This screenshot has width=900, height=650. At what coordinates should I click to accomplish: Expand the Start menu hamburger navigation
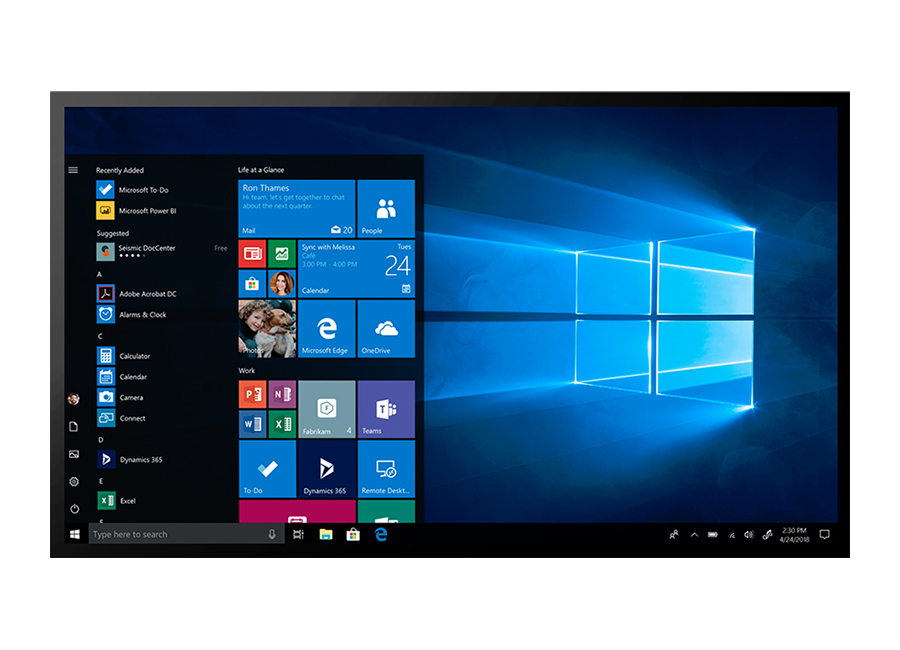[x=73, y=169]
